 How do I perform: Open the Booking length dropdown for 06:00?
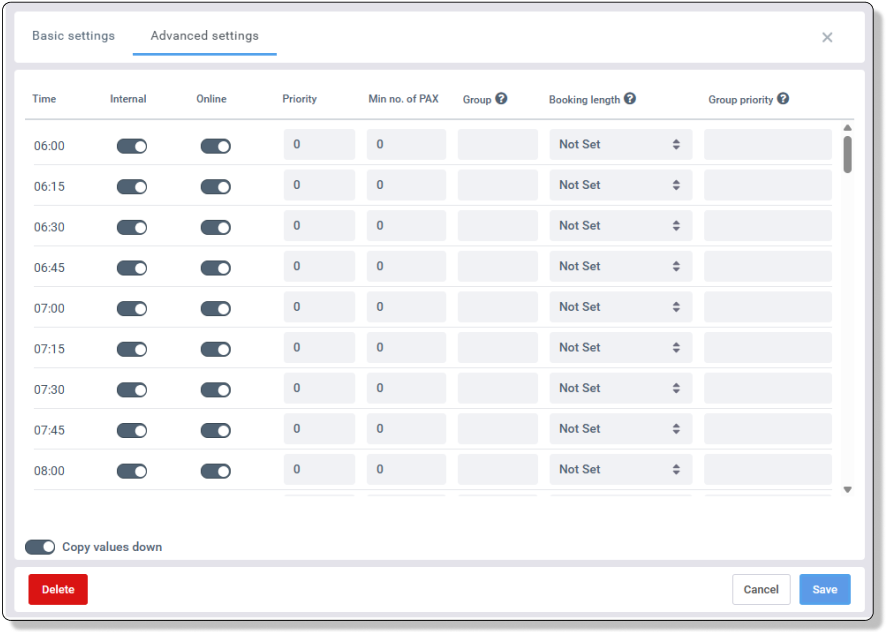pos(620,145)
